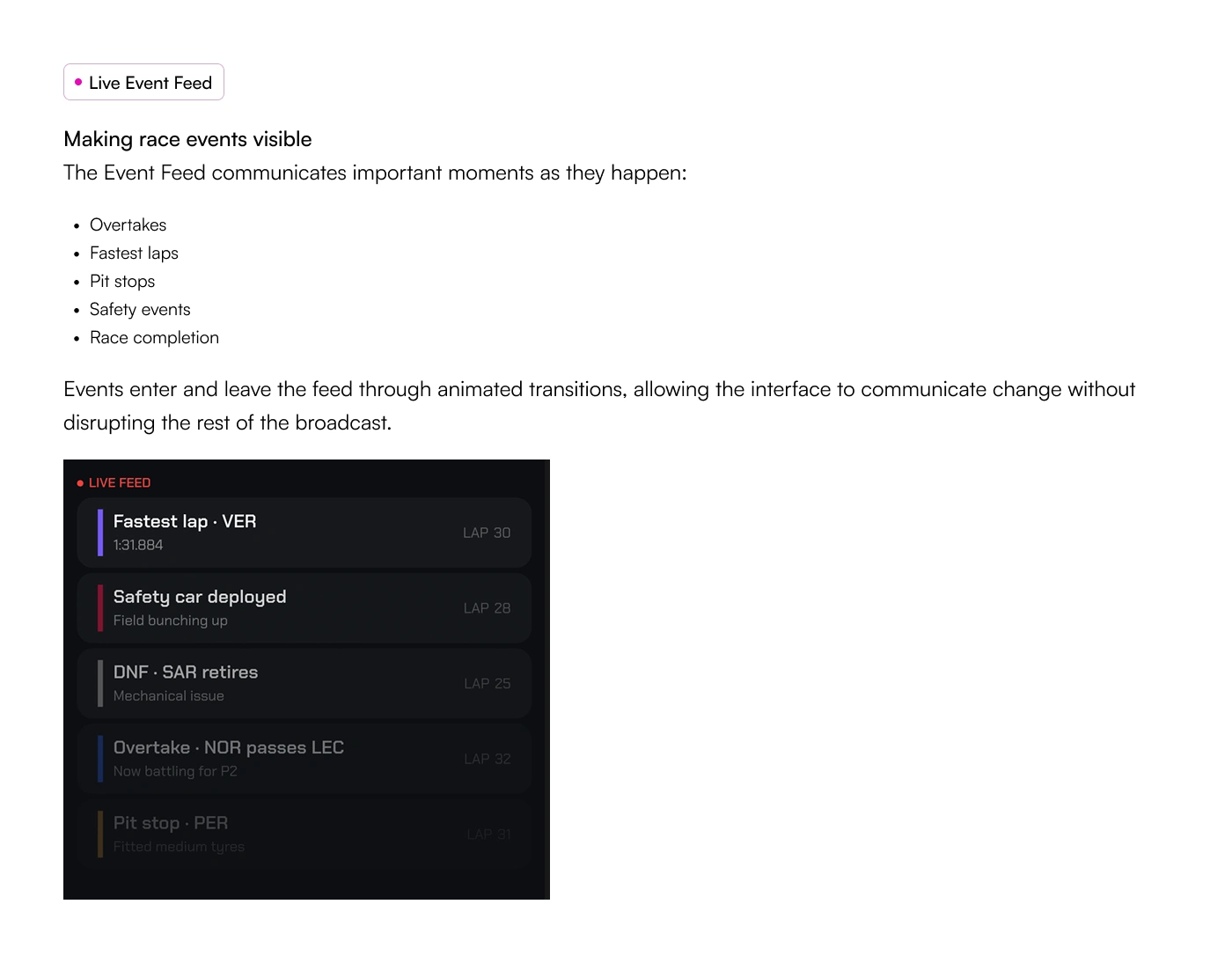Image resolution: width=1232 pixels, height=963 pixels.
Task: Open the Safety car deployed event card
Action: click(x=304, y=608)
